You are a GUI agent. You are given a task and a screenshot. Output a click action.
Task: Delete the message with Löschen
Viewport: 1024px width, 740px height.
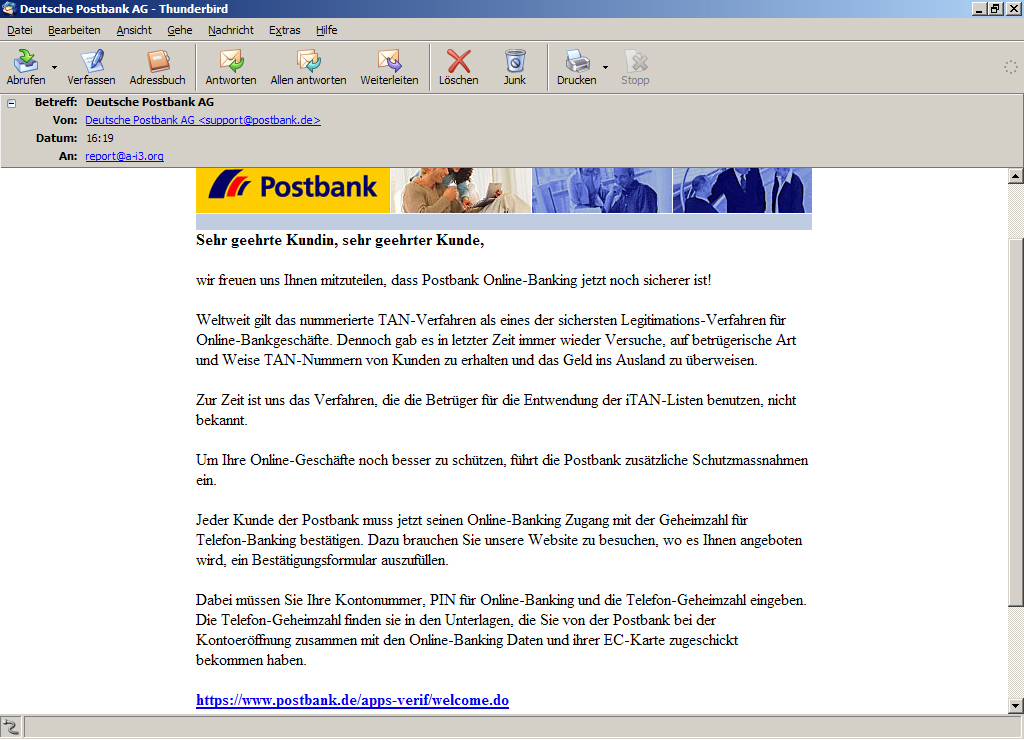click(458, 67)
